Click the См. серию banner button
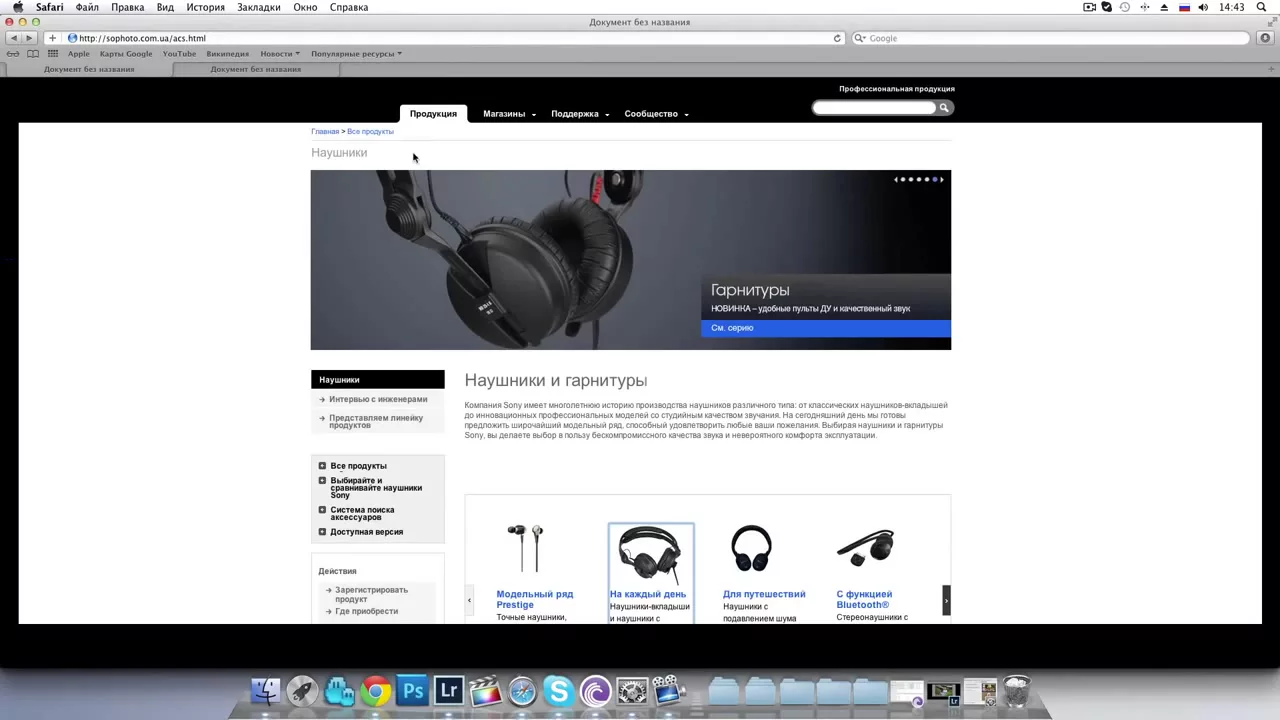Viewport: 1280px width, 720px height. tap(826, 328)
